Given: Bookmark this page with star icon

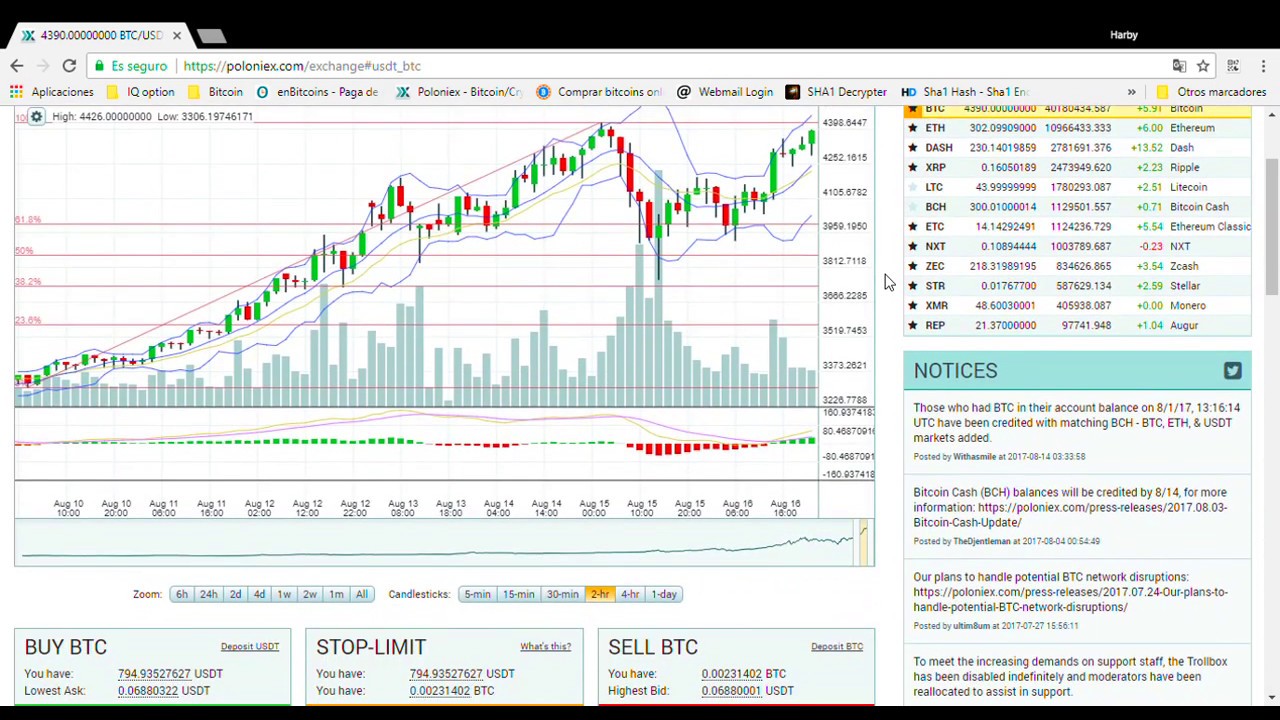Looking at the screenshot, I should [1203, 66].
